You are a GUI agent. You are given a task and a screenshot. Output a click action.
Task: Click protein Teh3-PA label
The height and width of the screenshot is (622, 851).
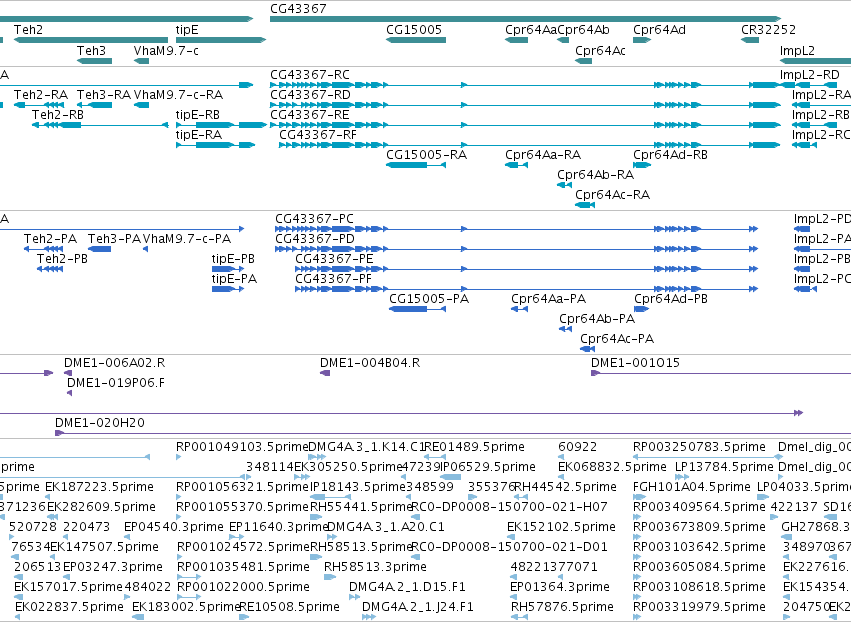[115, 239]
